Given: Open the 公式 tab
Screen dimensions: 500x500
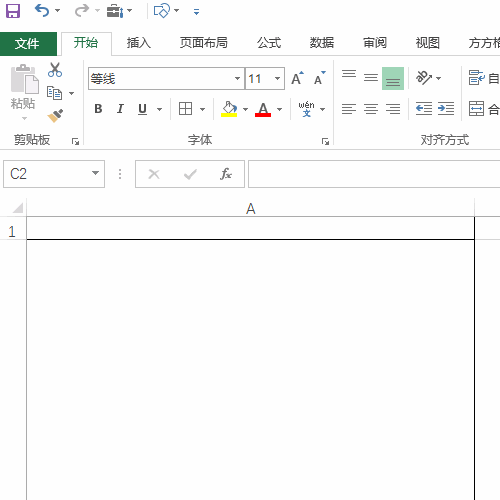Looking at the screenshot, I should coord(269,43).
